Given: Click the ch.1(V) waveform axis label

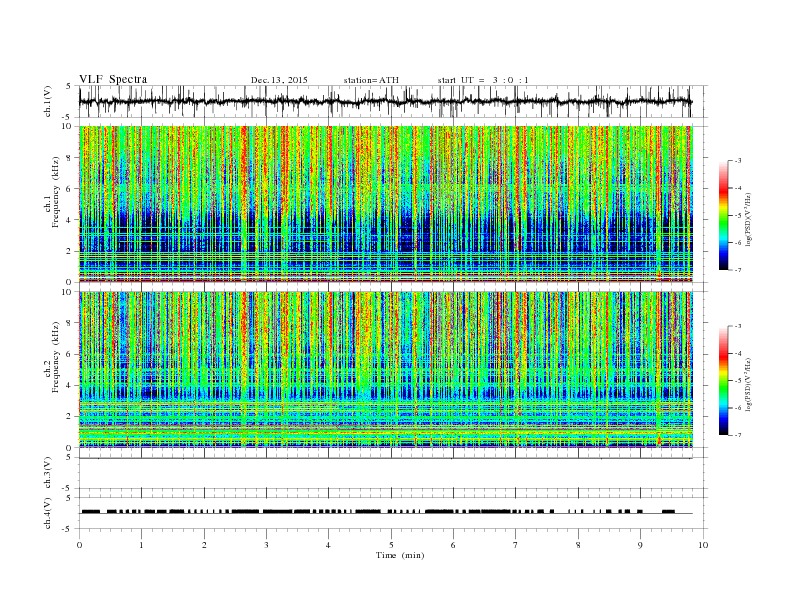Looking at the screenshot, I should 47,101.
